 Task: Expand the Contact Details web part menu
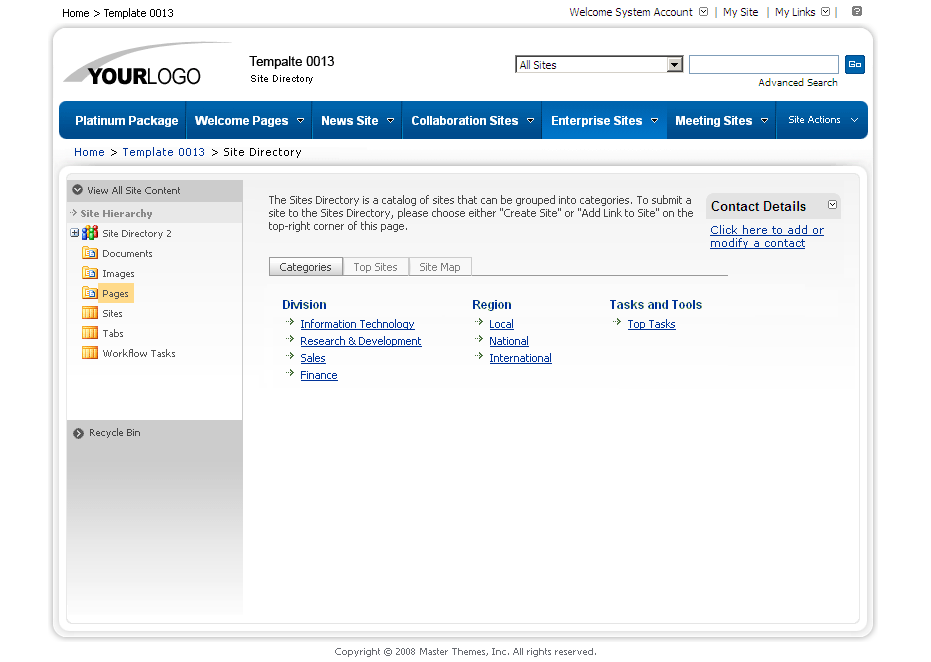832,206
